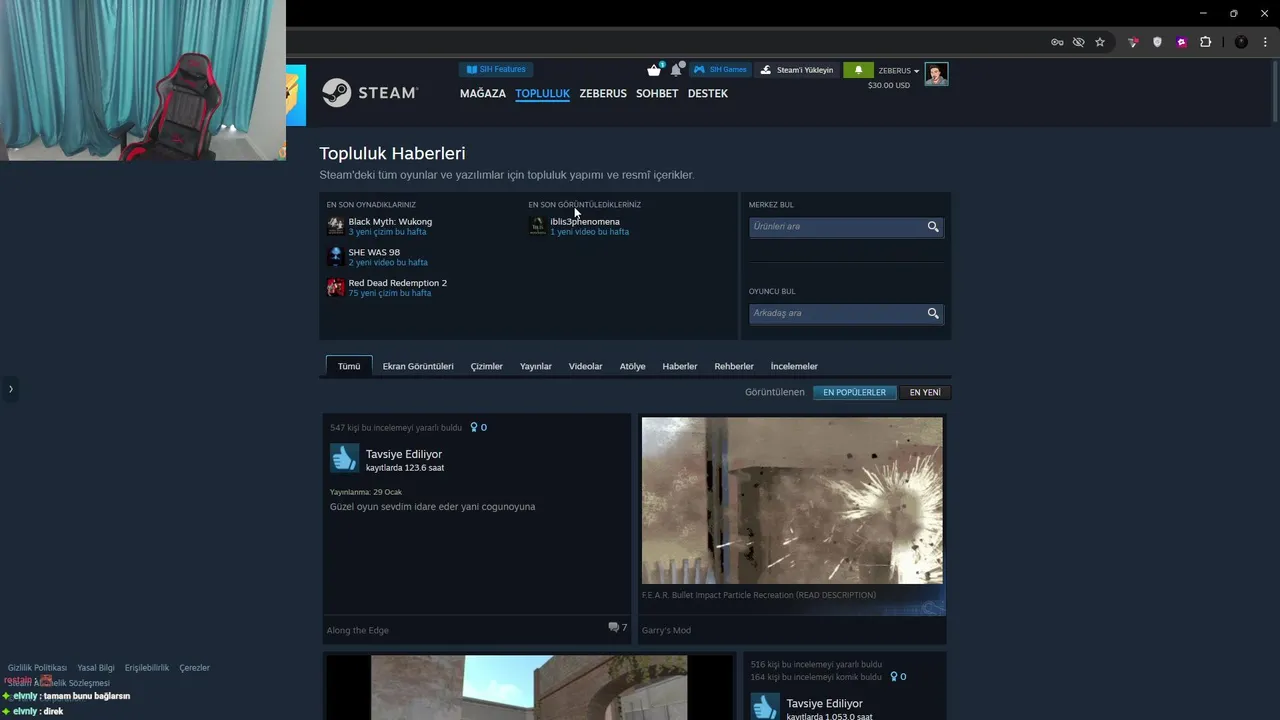
Task: Open the Yasal Bilgi footer link
Action: coord(96,668)
